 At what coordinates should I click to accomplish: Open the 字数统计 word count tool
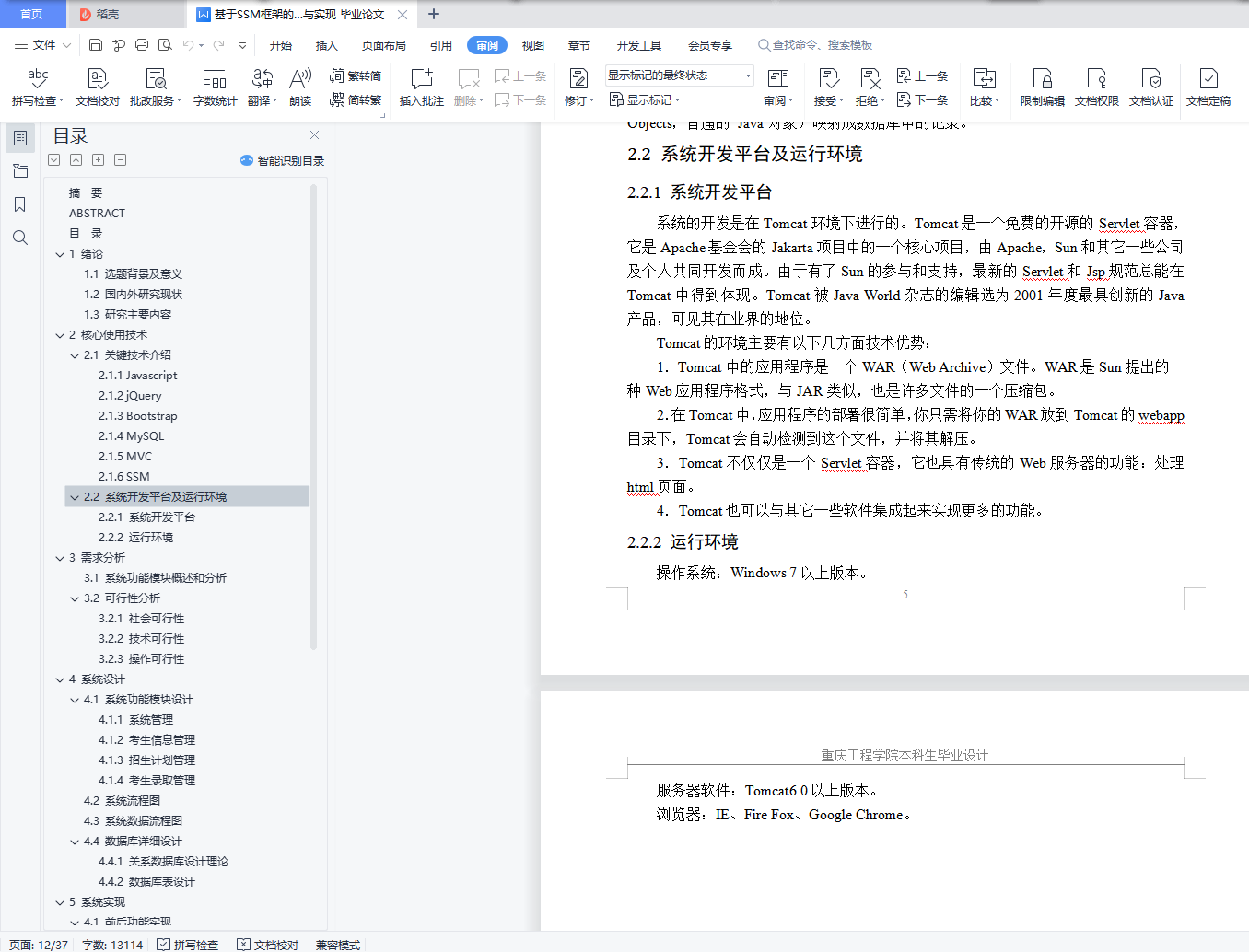tap(215, 87)
